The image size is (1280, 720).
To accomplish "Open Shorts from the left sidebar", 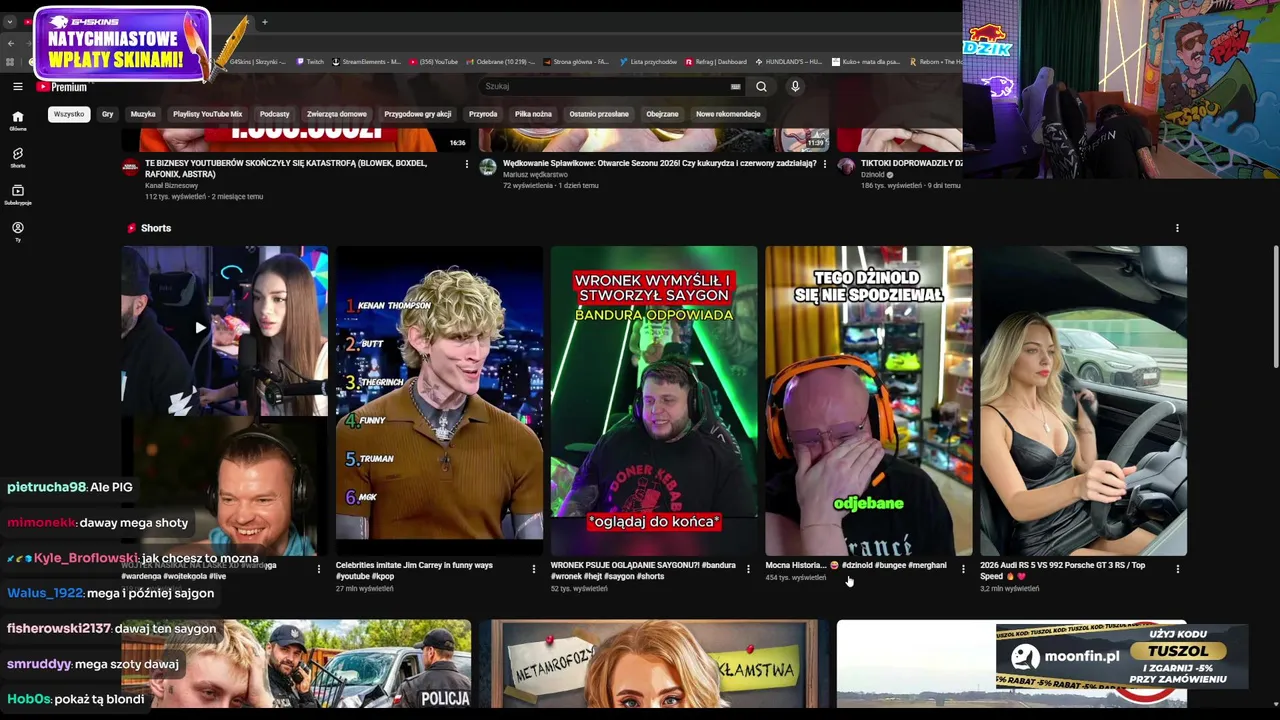I will click(17, 158).
